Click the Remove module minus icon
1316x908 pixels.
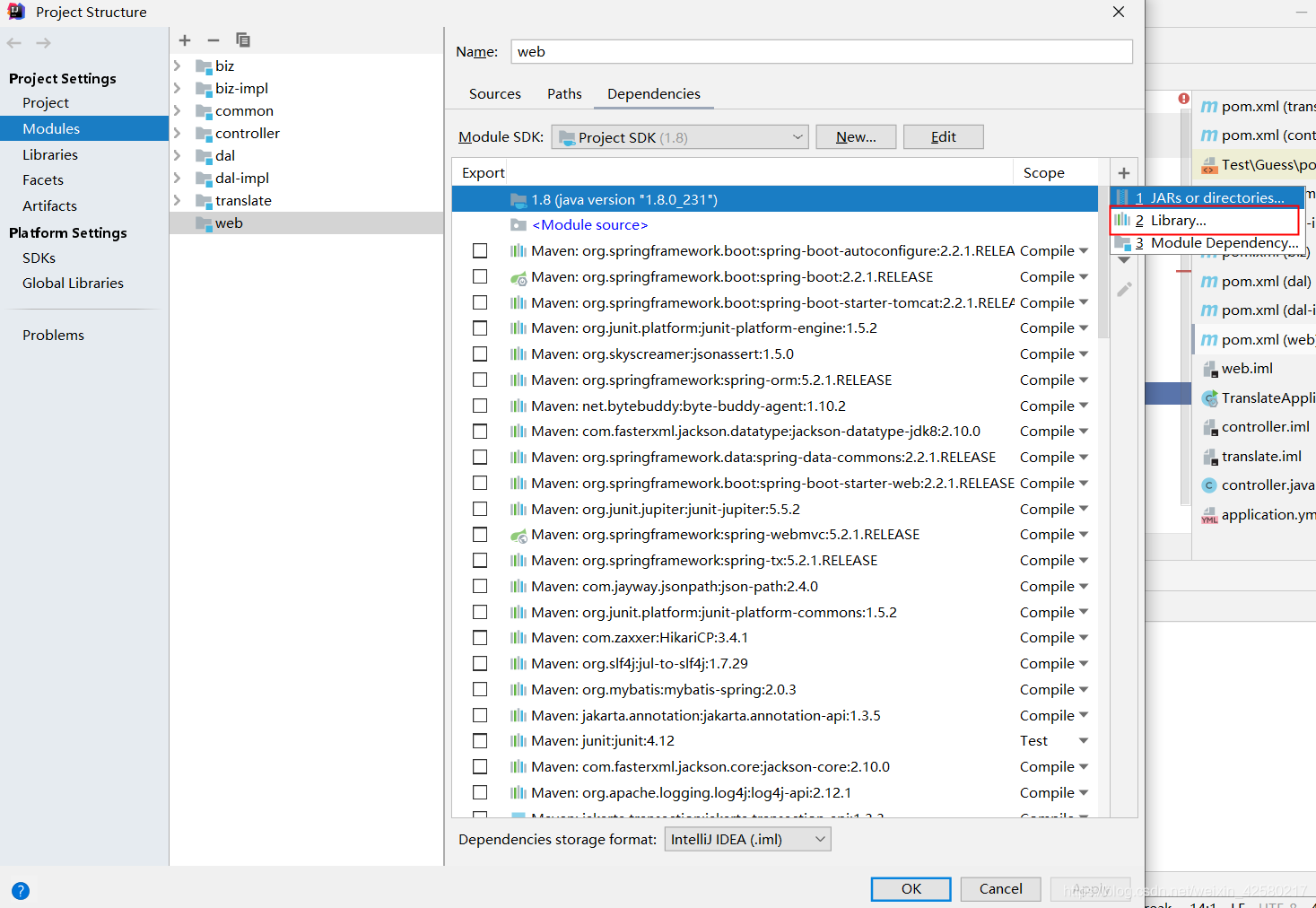pyautogui.click(x=213, y=40)
